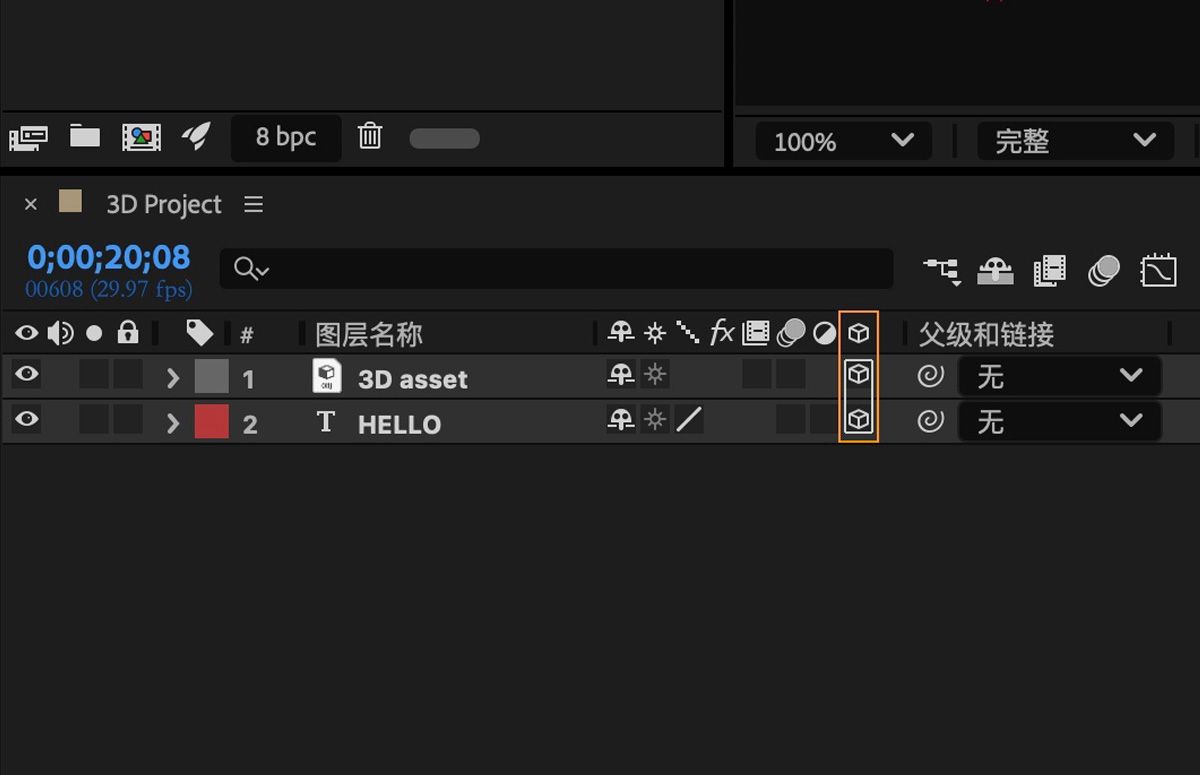Open the 100% magnification dropdown
This screenshot has width=1200, height=775.
[843, 141]
